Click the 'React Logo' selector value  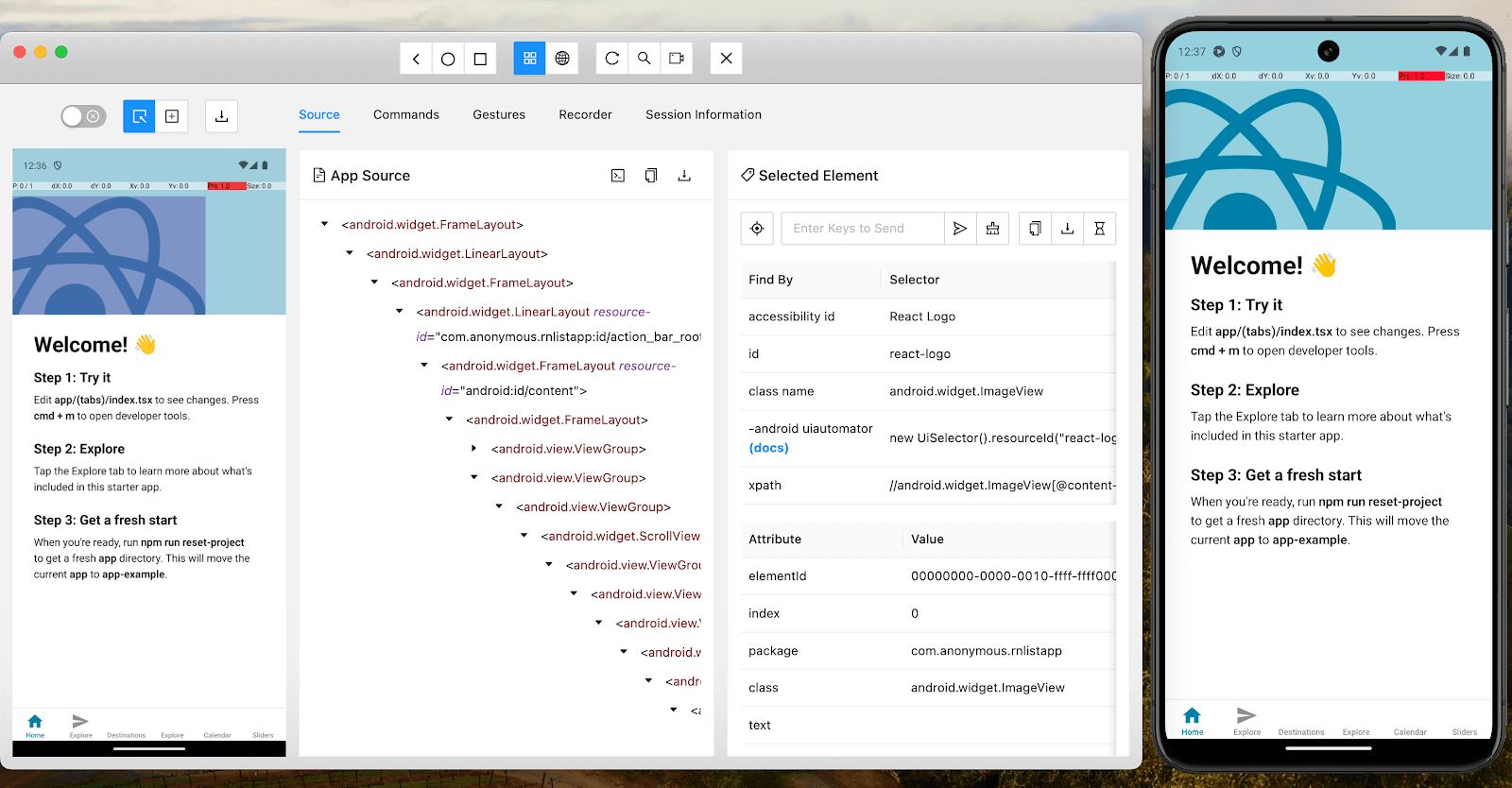pyautogui.click(x=922, y=317)
